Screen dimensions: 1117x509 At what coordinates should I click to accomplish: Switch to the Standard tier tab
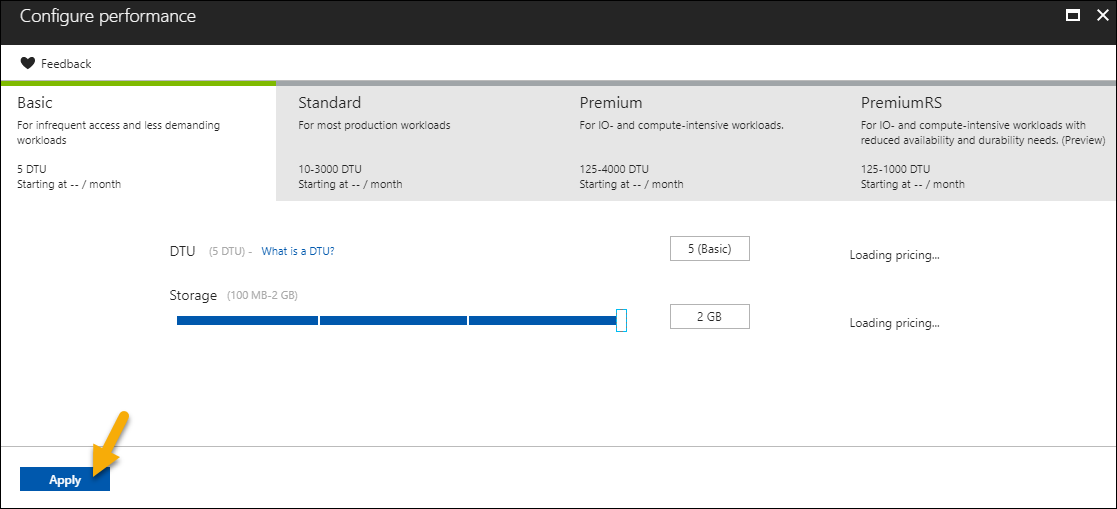click(x=416, y=143)
